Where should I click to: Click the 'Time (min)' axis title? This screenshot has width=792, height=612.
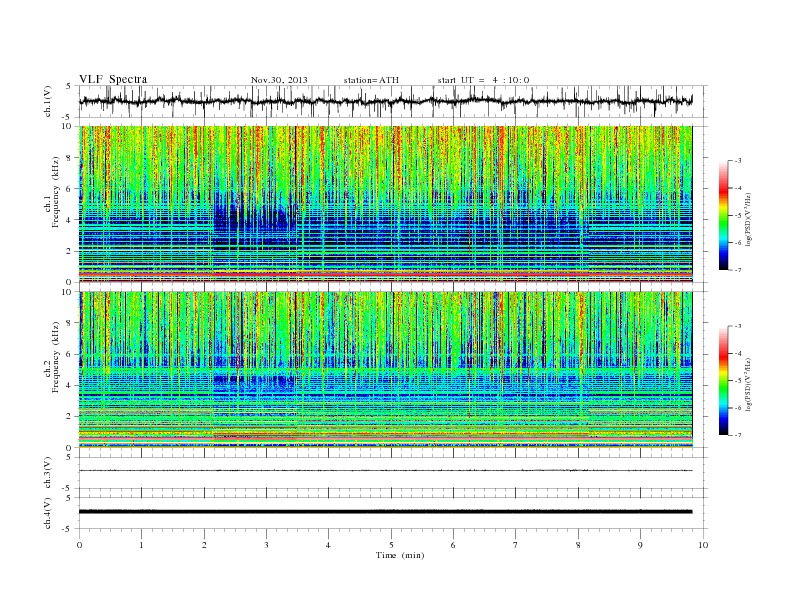click(400, 555)
